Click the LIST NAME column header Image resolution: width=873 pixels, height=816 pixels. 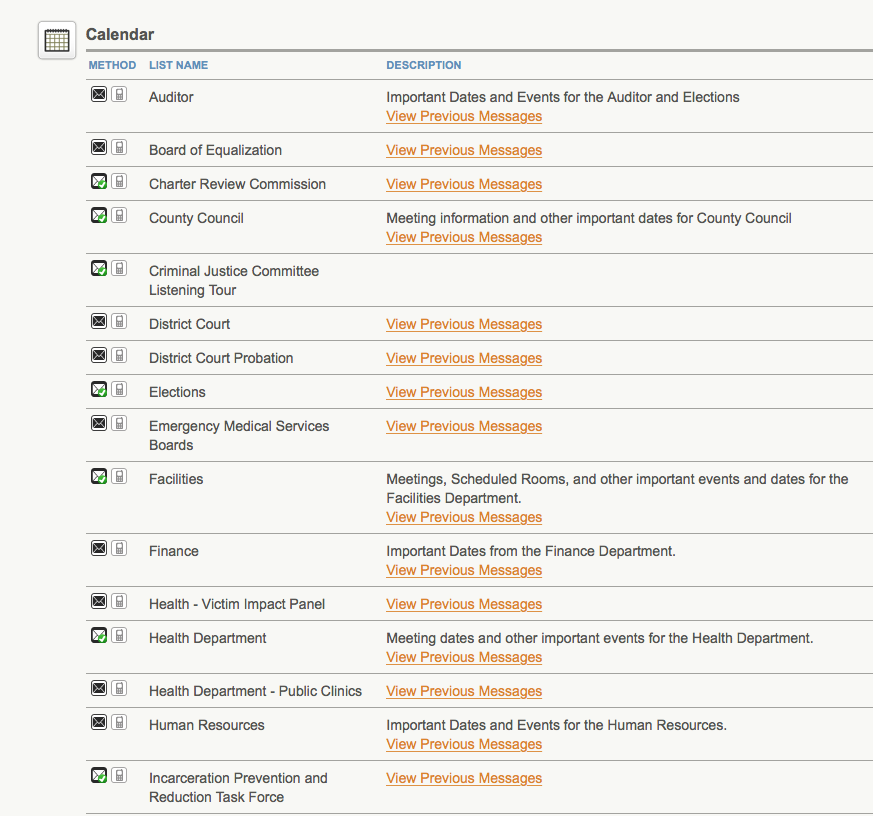(x=178, y=65)
